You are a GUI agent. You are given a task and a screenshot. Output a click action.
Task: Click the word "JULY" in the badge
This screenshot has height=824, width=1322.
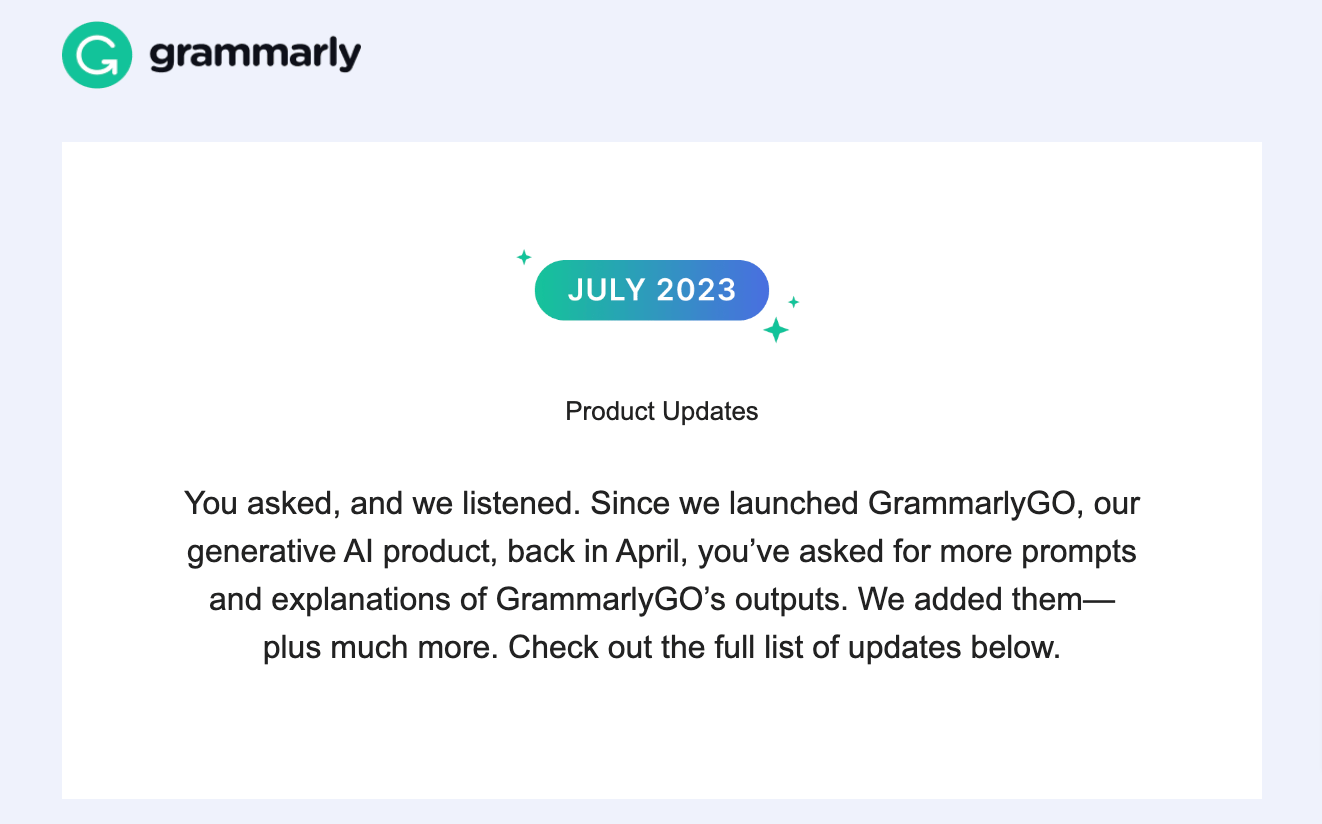click(604, 290)
